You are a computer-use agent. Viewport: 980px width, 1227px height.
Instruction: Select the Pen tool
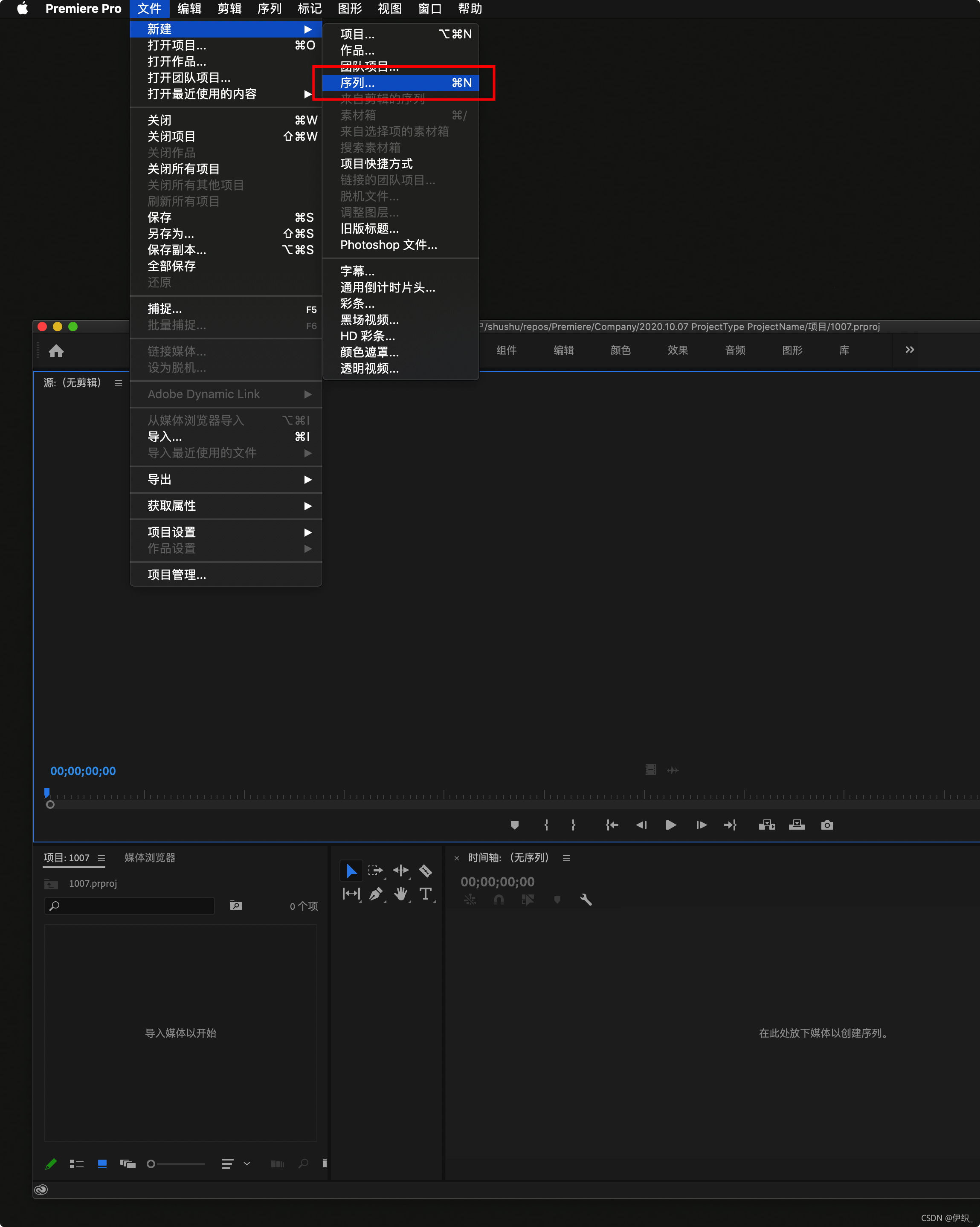(375, 894)
